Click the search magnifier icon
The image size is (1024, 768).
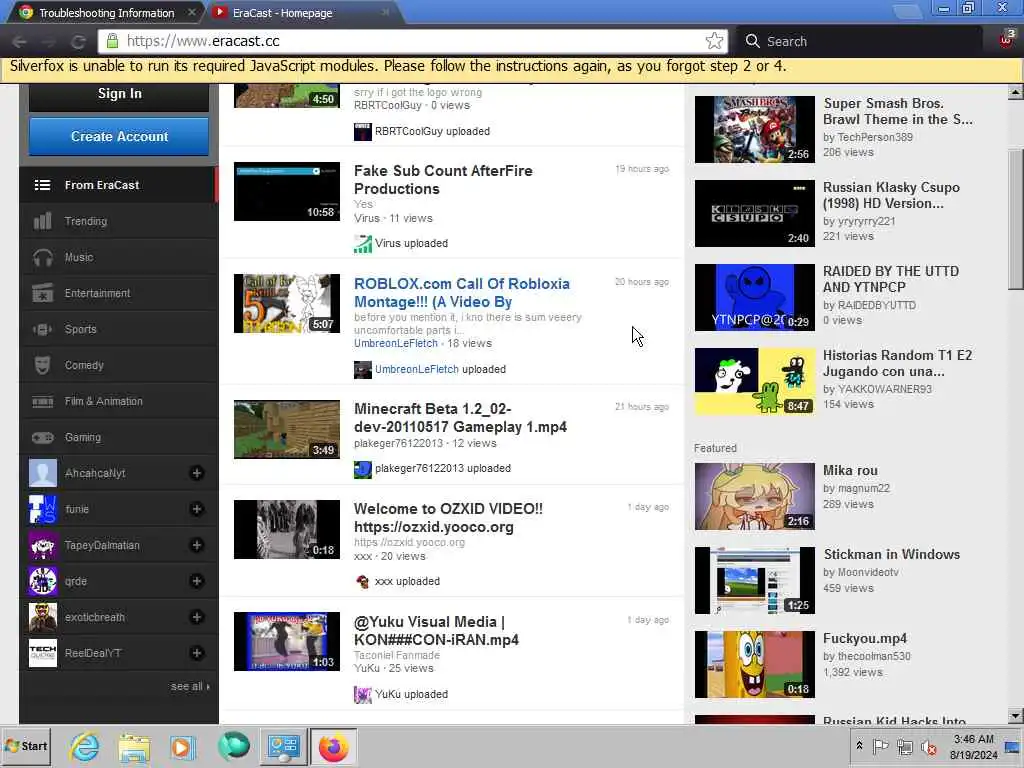[752, 40]
